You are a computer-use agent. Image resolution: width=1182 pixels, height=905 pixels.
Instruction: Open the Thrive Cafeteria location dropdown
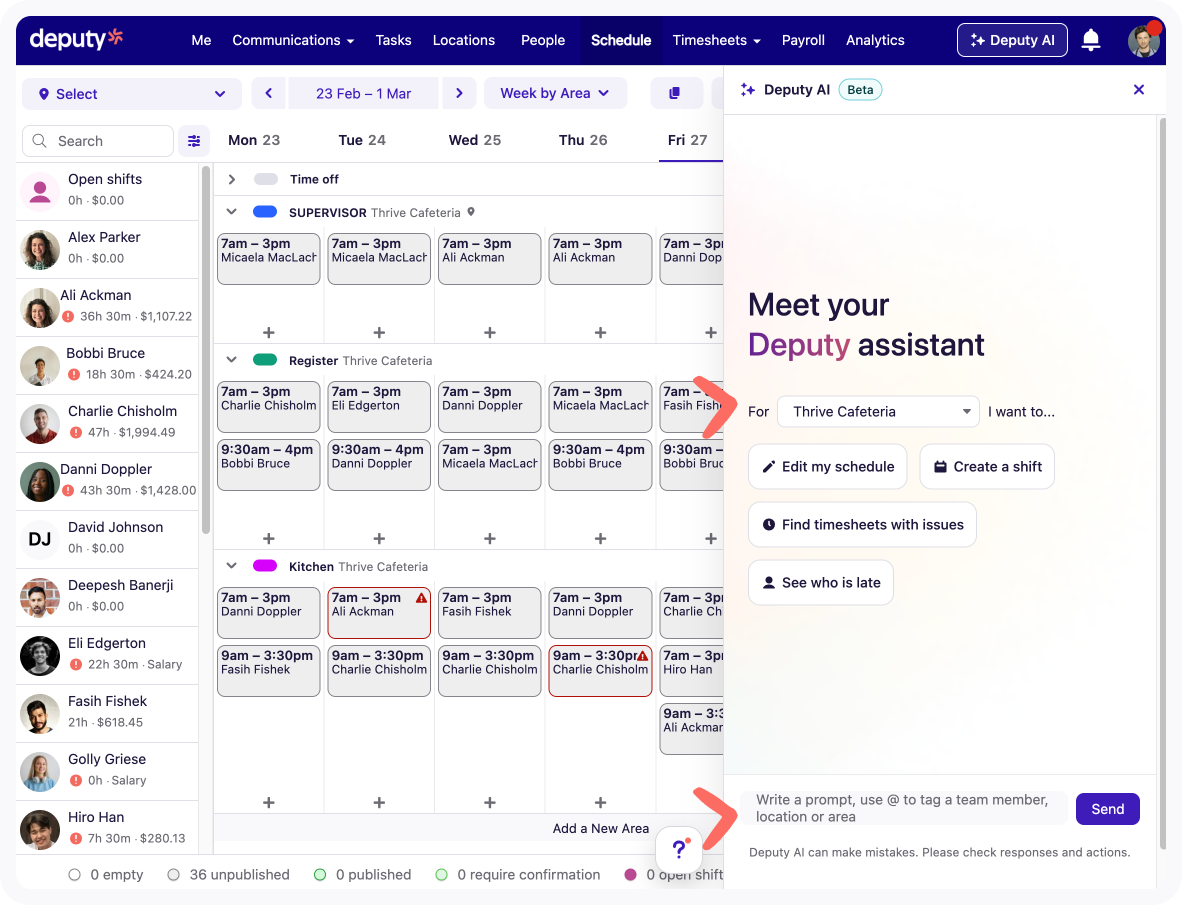878,411
